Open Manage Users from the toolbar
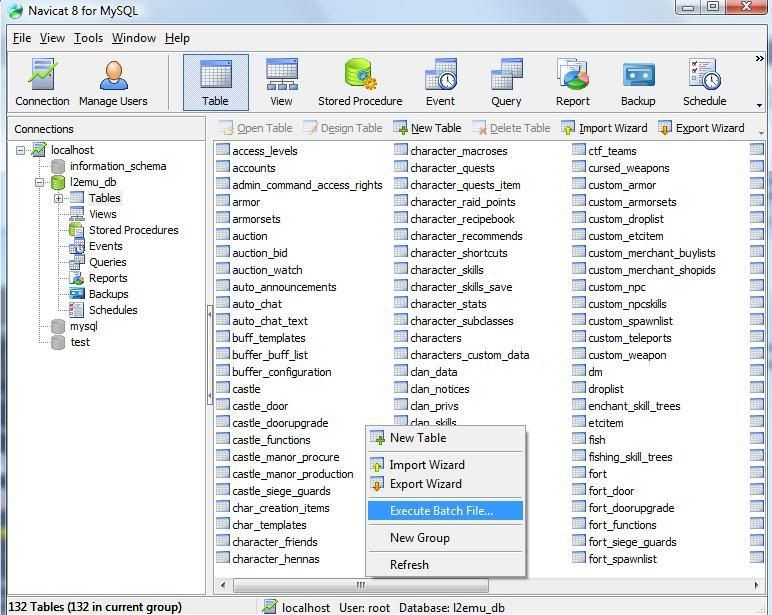The height and width of the screenshot is (615, 772). pyautogui.click(x=113, y=82)
